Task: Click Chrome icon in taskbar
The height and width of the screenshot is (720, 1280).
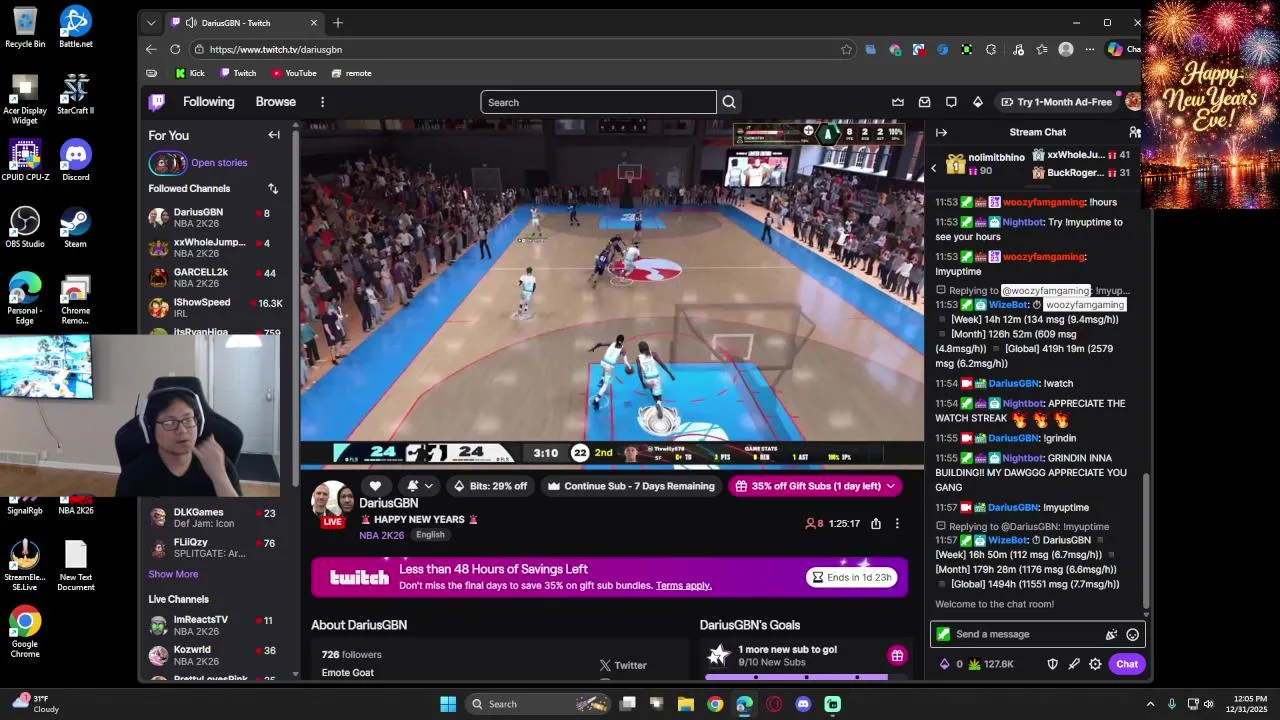Action: click(x=715, y=704)
